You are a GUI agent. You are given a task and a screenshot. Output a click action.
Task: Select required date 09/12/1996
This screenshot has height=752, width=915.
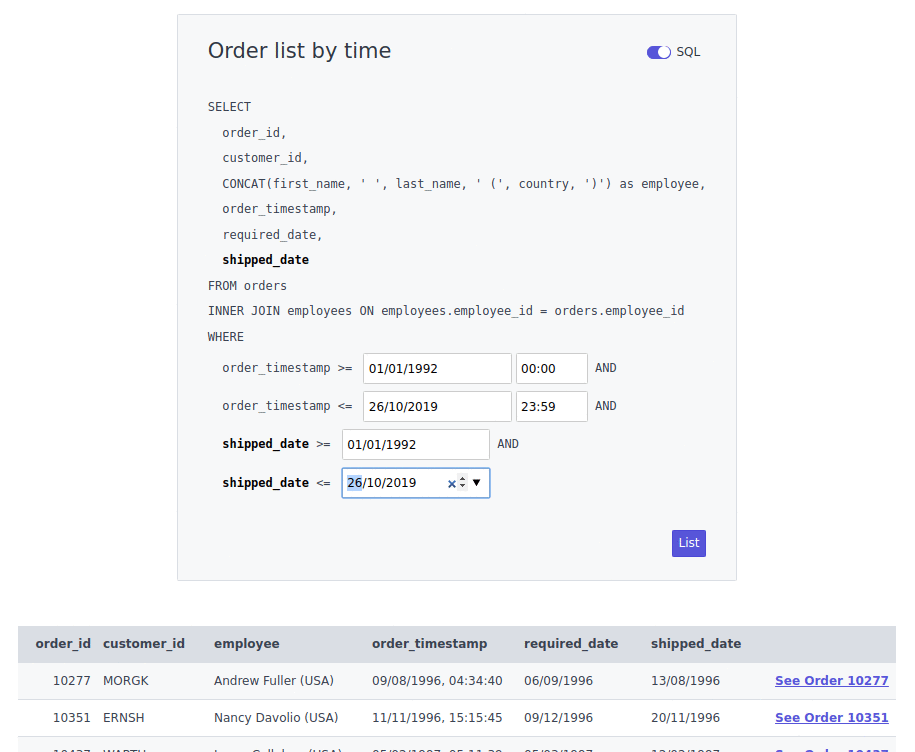(x=558, y=718)
